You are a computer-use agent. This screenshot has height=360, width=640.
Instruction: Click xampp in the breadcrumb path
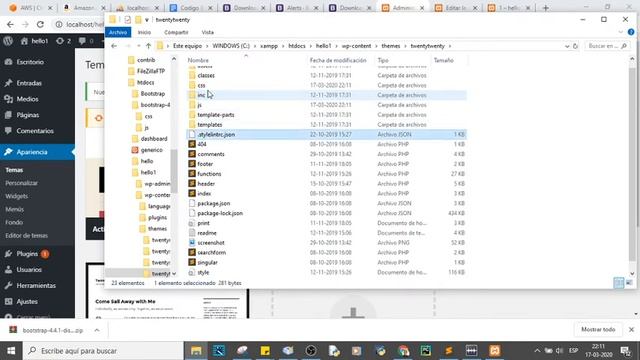tap(269, 46)
